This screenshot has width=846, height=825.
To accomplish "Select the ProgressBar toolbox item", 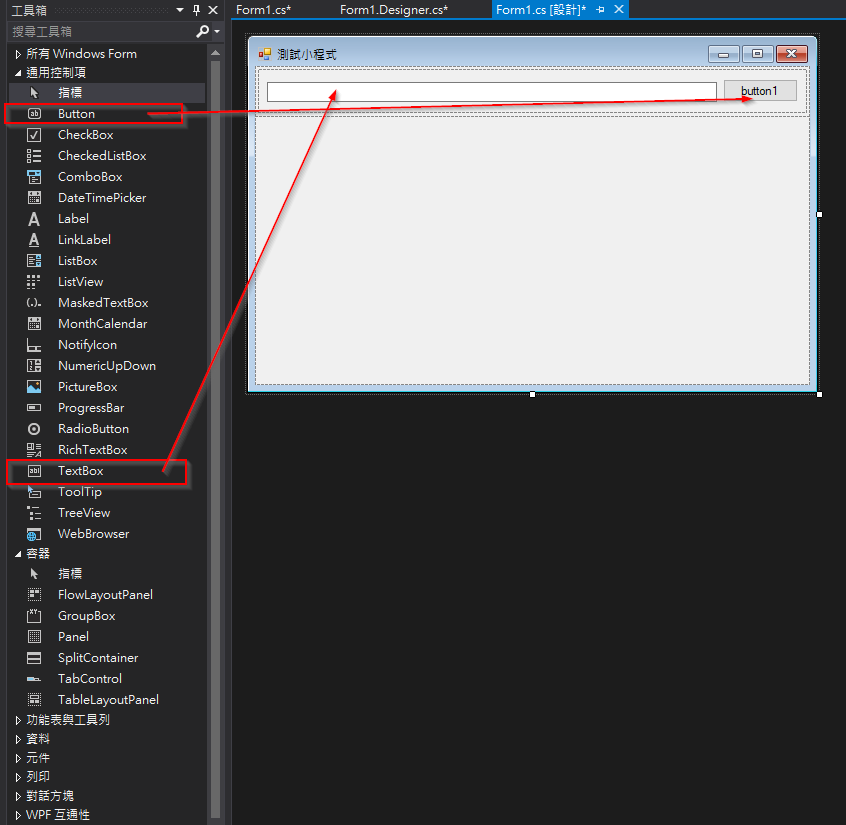I will pyautogui.click(x=90, y=408).
